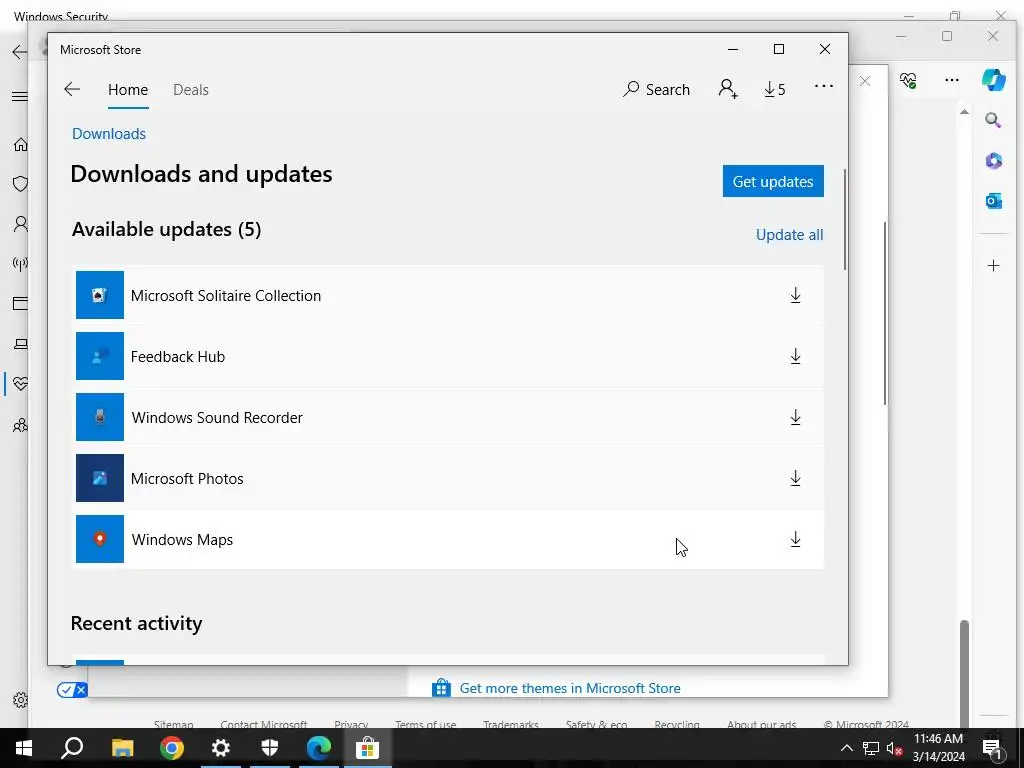Go back in Microsoft Store
Viewport: 1024px width, 768px height.
click(x=72, y=89)
